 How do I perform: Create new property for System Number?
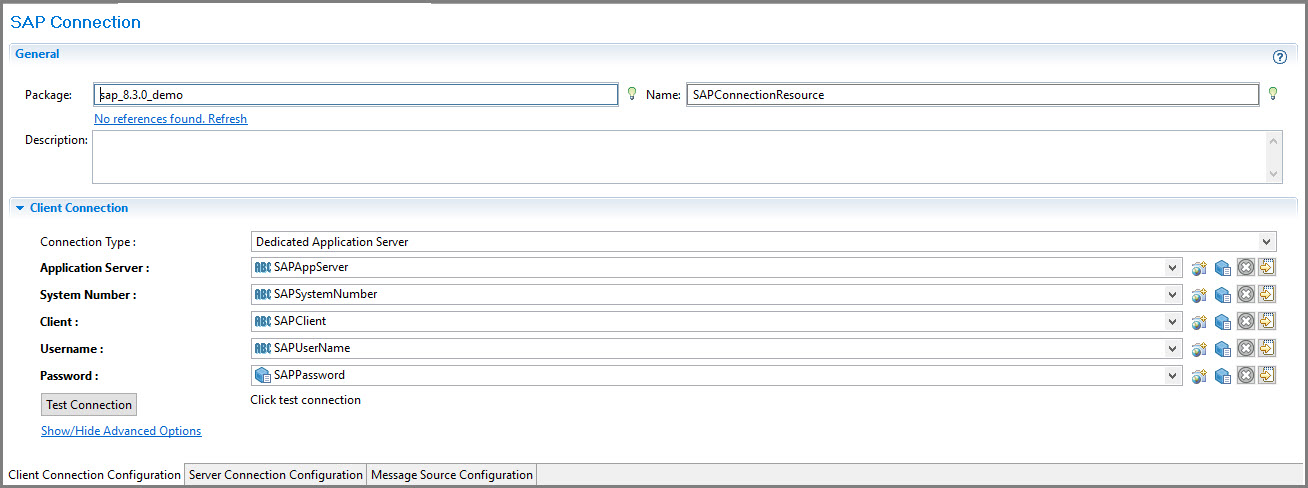click(x=1199, y=295)
